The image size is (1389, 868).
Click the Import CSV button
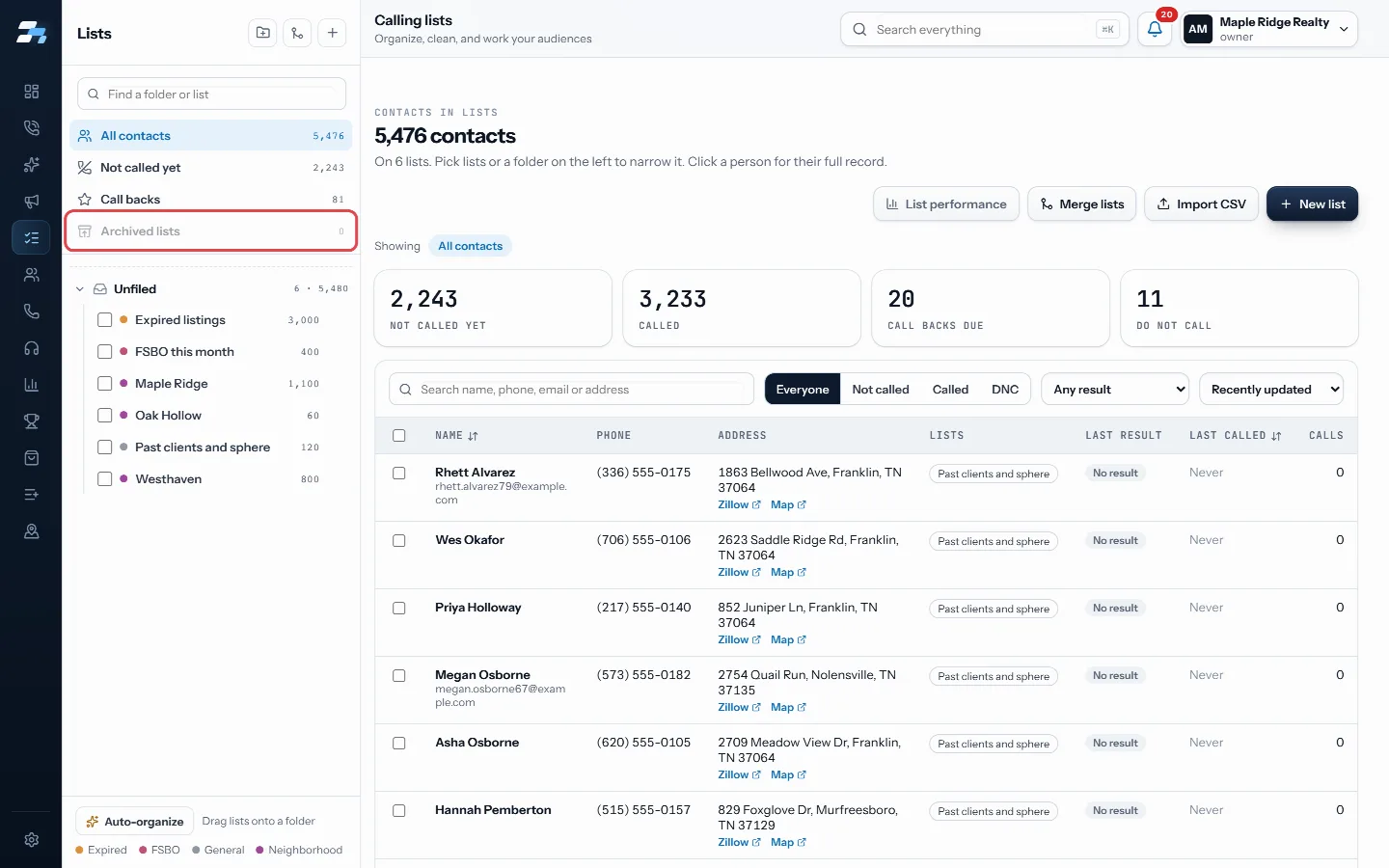pyautogui.click(x=1202, y=203)
